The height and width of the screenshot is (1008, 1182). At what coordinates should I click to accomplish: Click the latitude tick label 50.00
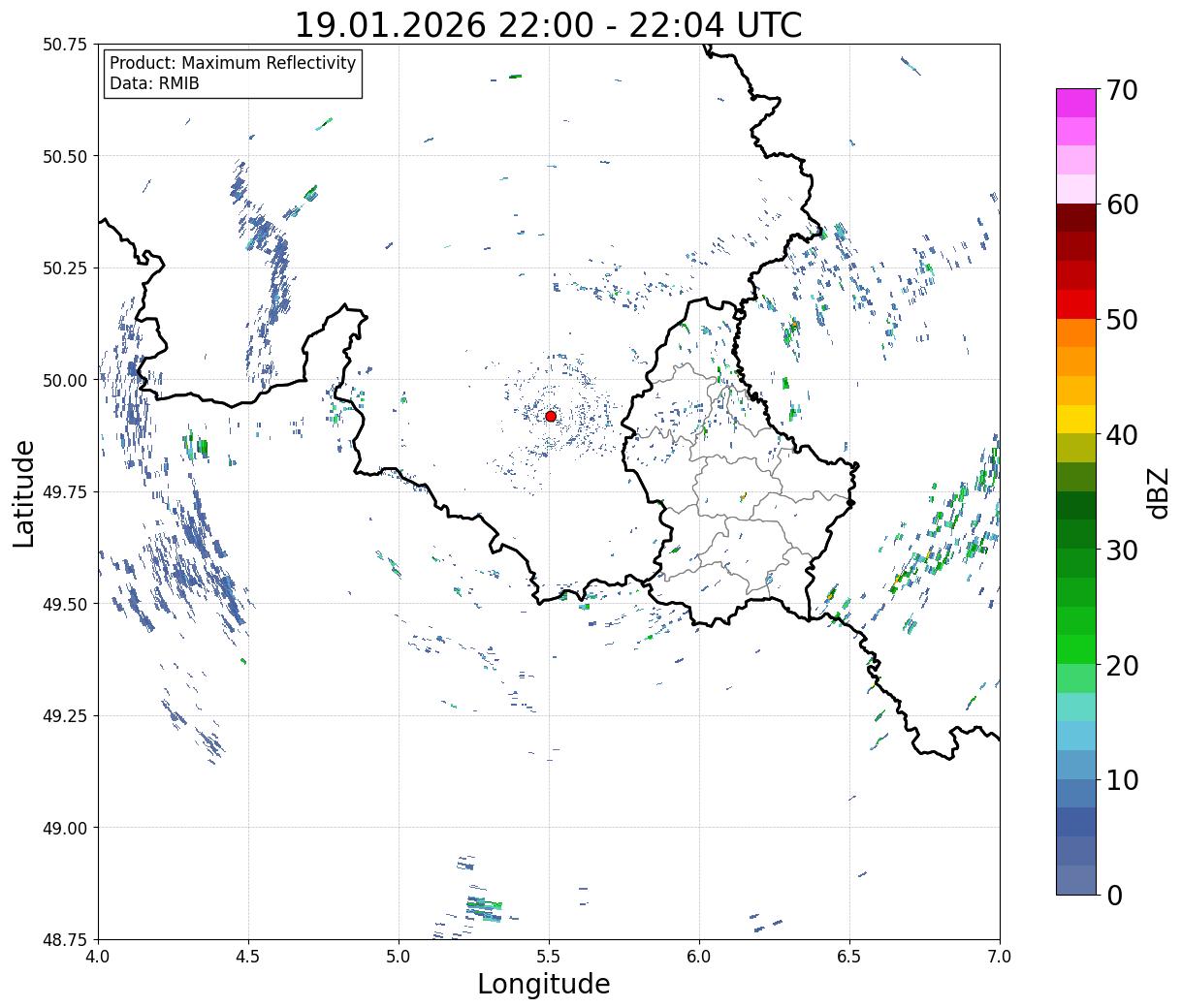coord(65,380)
